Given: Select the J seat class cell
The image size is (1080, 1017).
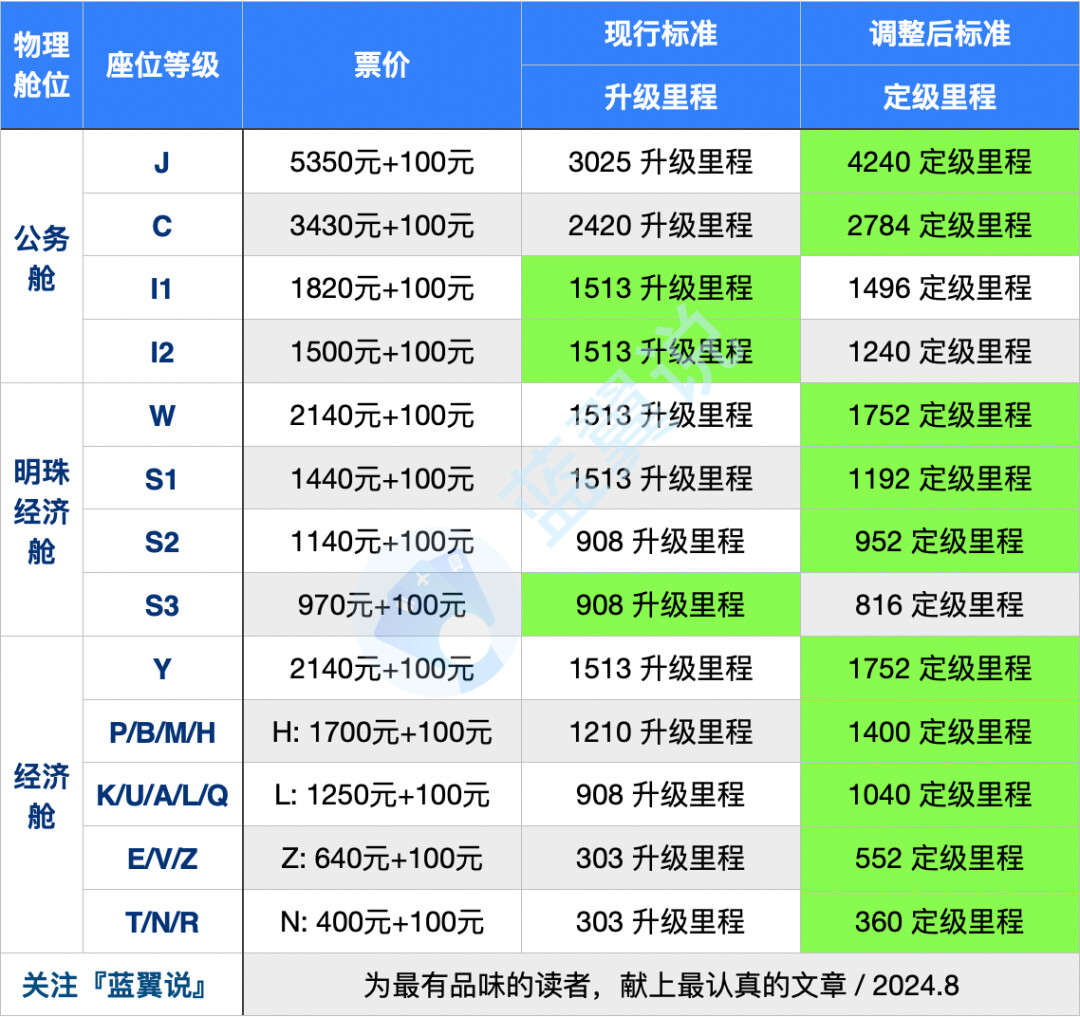Looking at the screenshot, I should tap(162, 162).
